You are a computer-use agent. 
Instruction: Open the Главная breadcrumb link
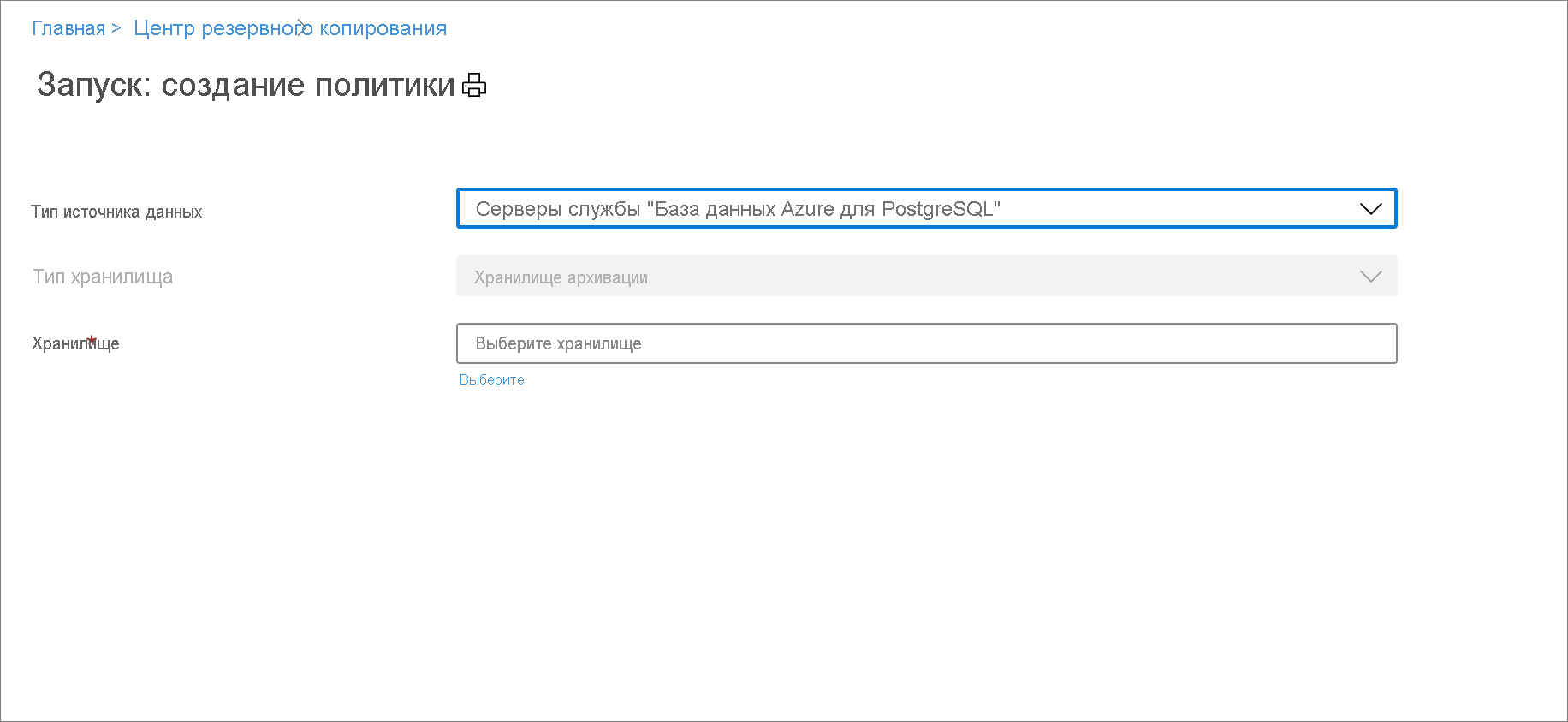68,28
